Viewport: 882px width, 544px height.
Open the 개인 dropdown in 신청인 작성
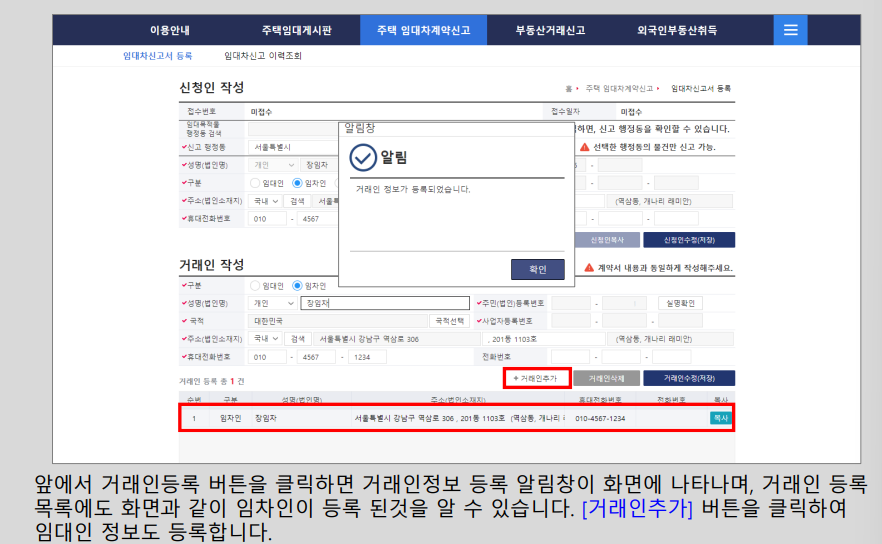click(x=273, y=165)
